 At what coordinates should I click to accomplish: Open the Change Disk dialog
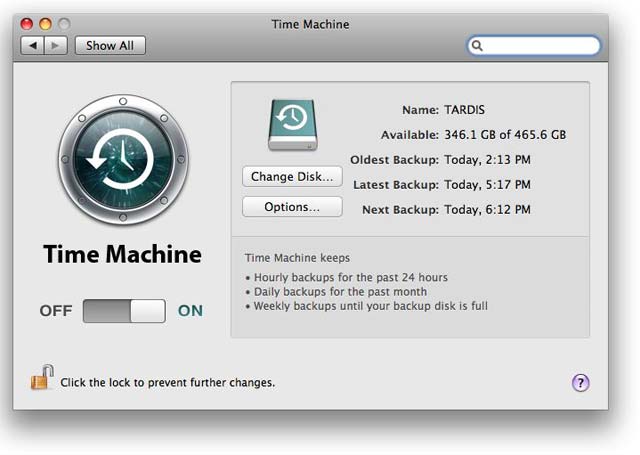click(x=292, y=177)
